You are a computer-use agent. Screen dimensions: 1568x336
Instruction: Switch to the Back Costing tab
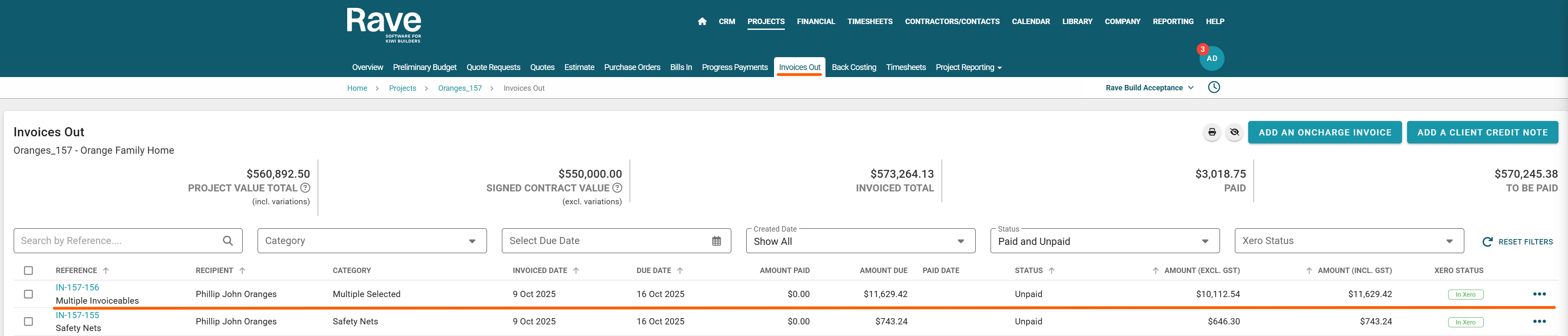tap(853, 68)
